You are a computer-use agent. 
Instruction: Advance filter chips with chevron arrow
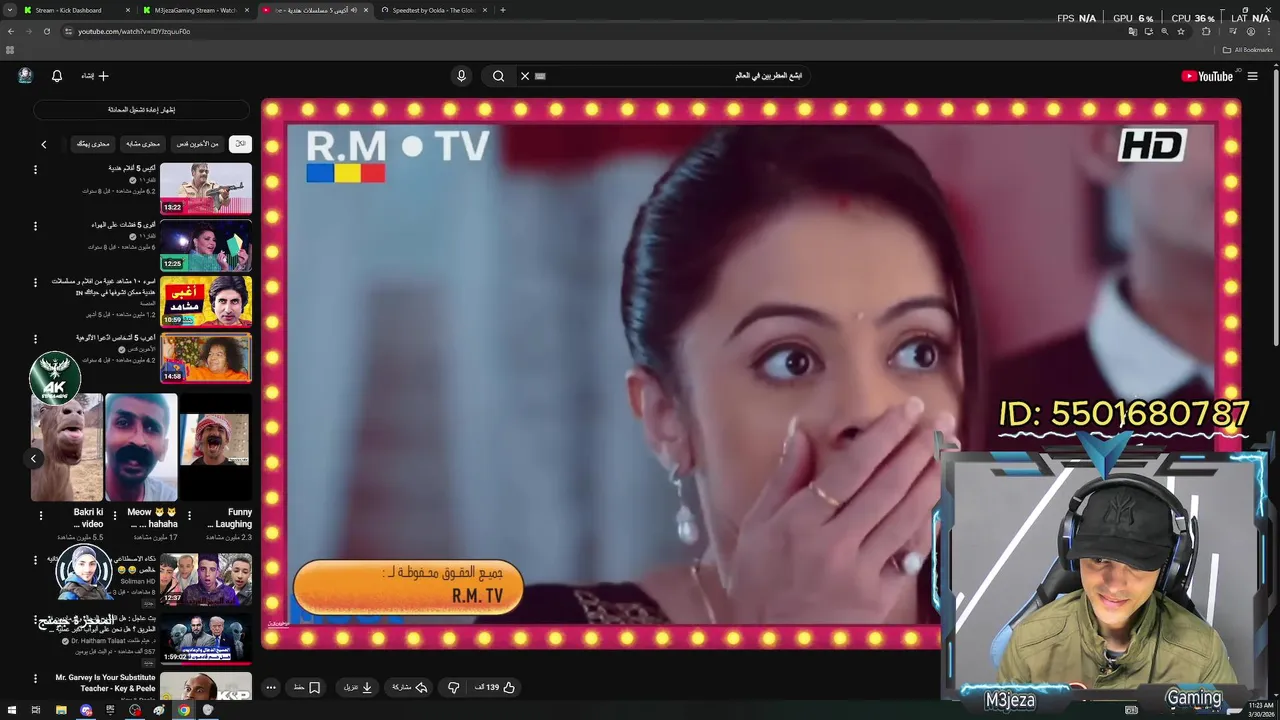[x=44, y=144]
